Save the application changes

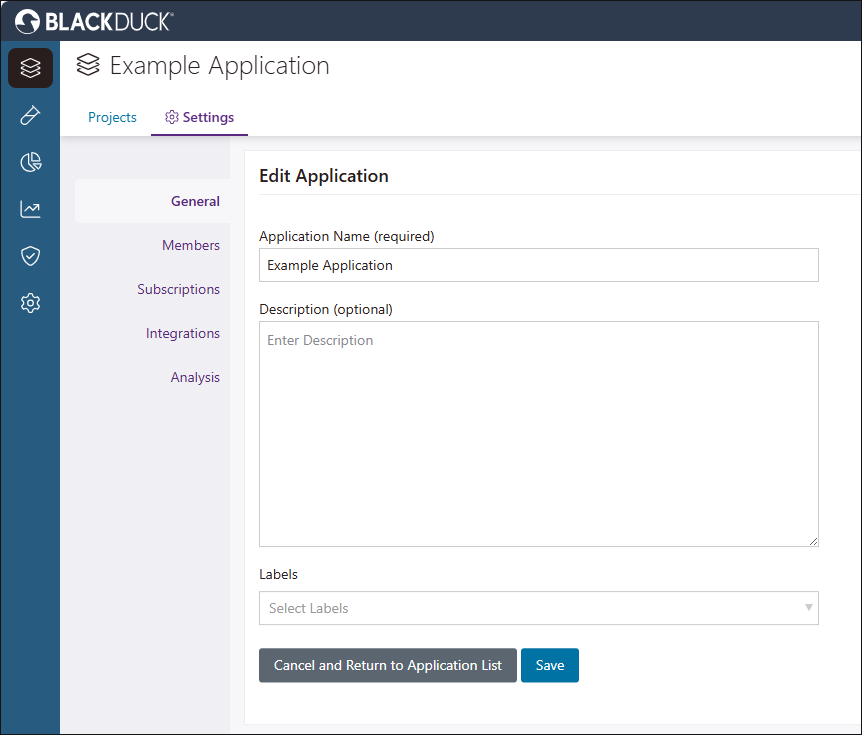(x=550, y=665)
